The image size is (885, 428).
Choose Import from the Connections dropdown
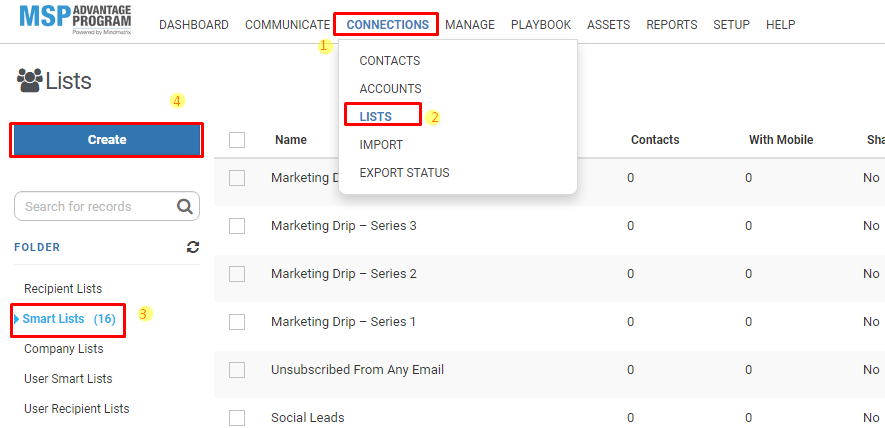[381, 145]
